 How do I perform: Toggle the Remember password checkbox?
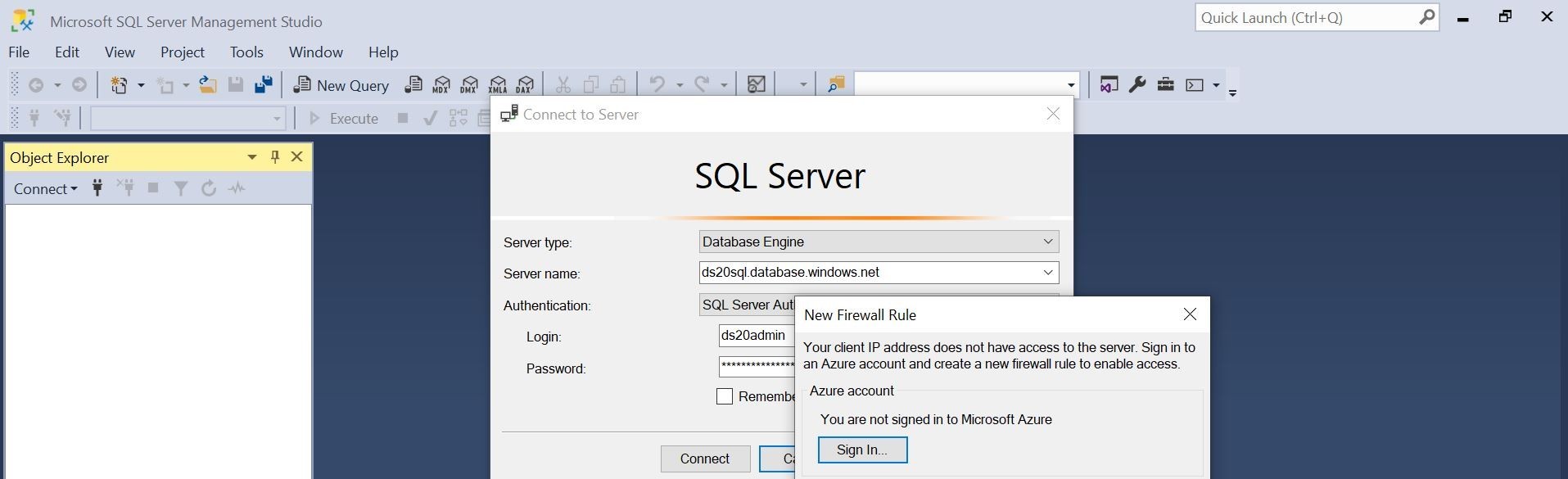tap(725, 396)
